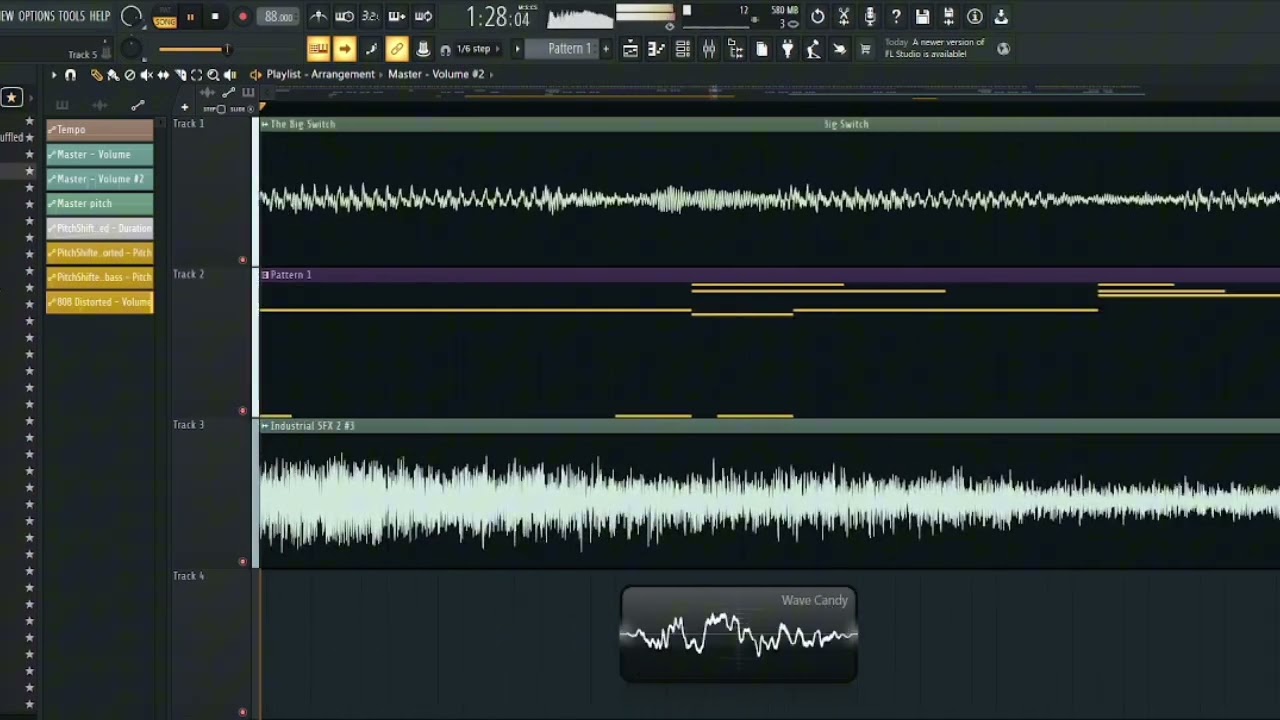Toggle the metronome button
1280x720 pixels.
(318, 17)
